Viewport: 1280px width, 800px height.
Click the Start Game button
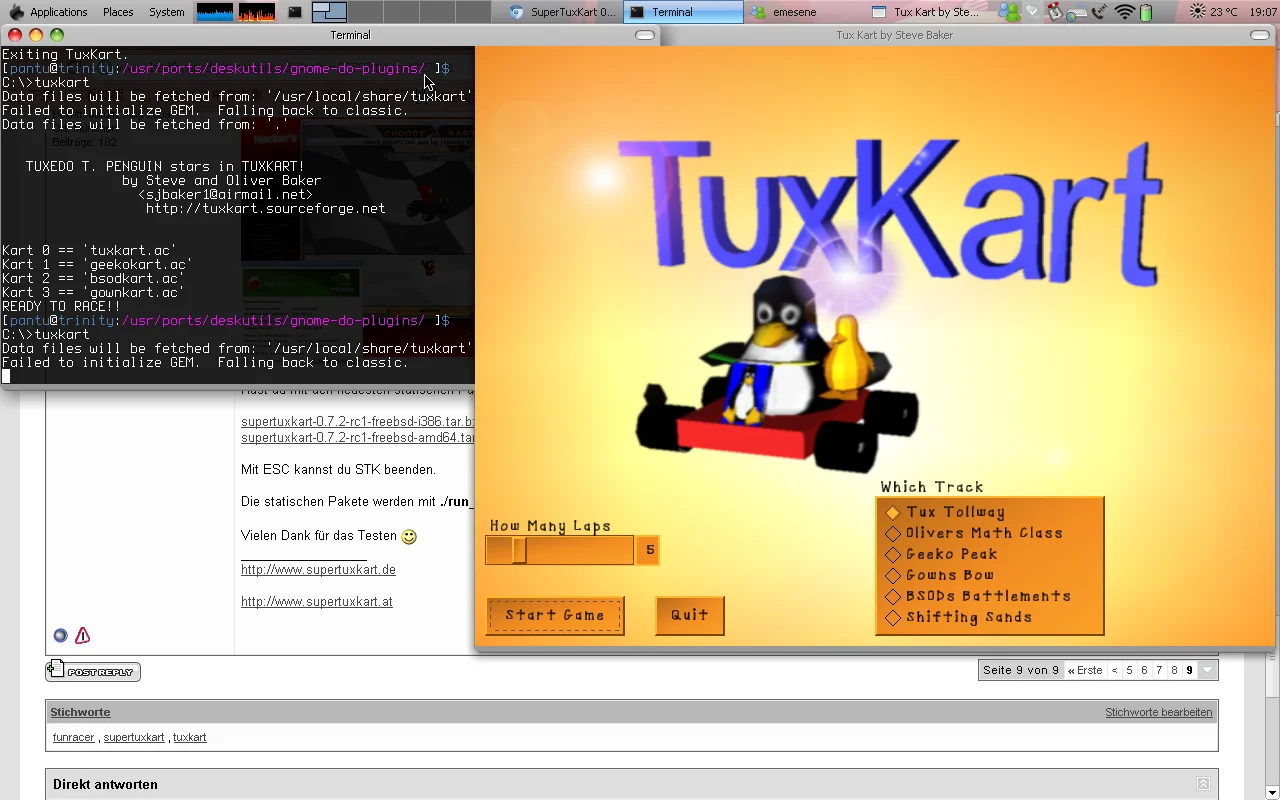coord(555,615)
